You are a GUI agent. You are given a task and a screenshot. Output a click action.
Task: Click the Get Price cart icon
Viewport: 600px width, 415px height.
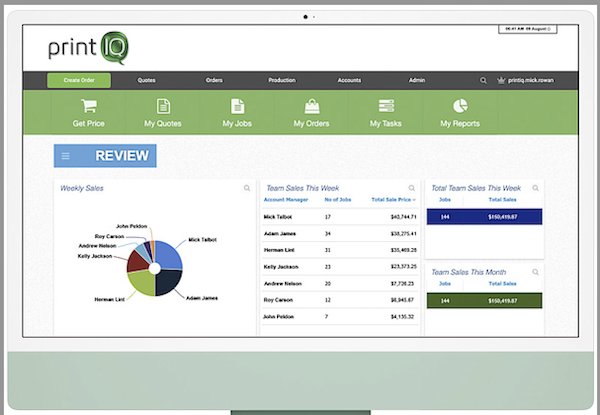coord(89,106)
